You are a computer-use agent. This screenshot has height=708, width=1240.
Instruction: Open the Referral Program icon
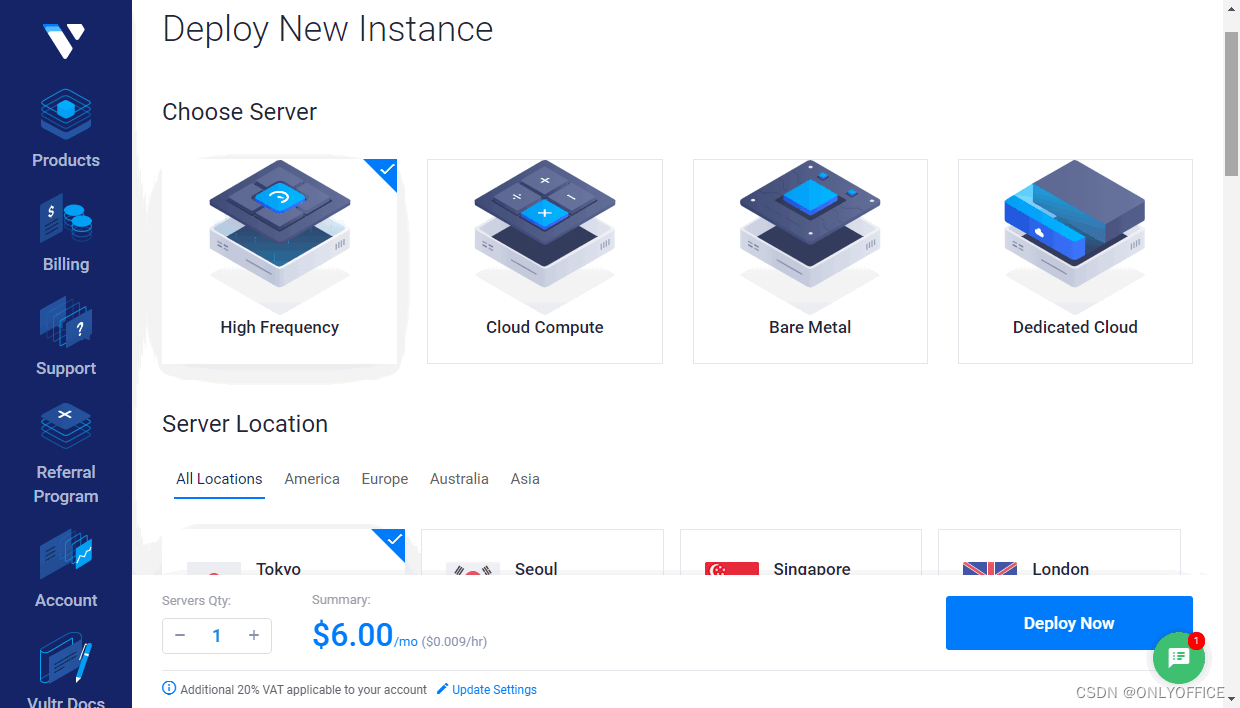coord(66,427)
